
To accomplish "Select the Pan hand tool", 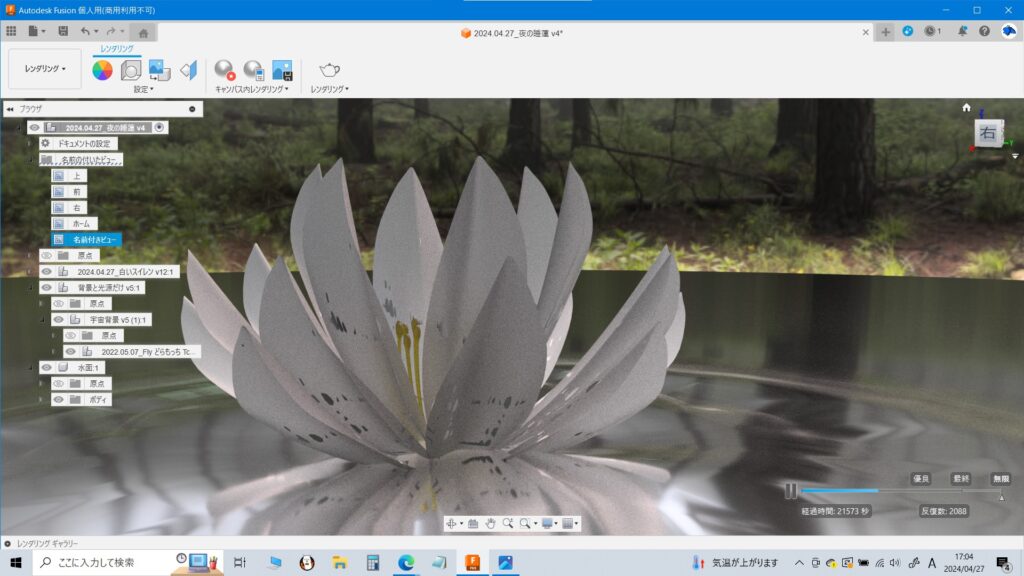I will point(490,523).
